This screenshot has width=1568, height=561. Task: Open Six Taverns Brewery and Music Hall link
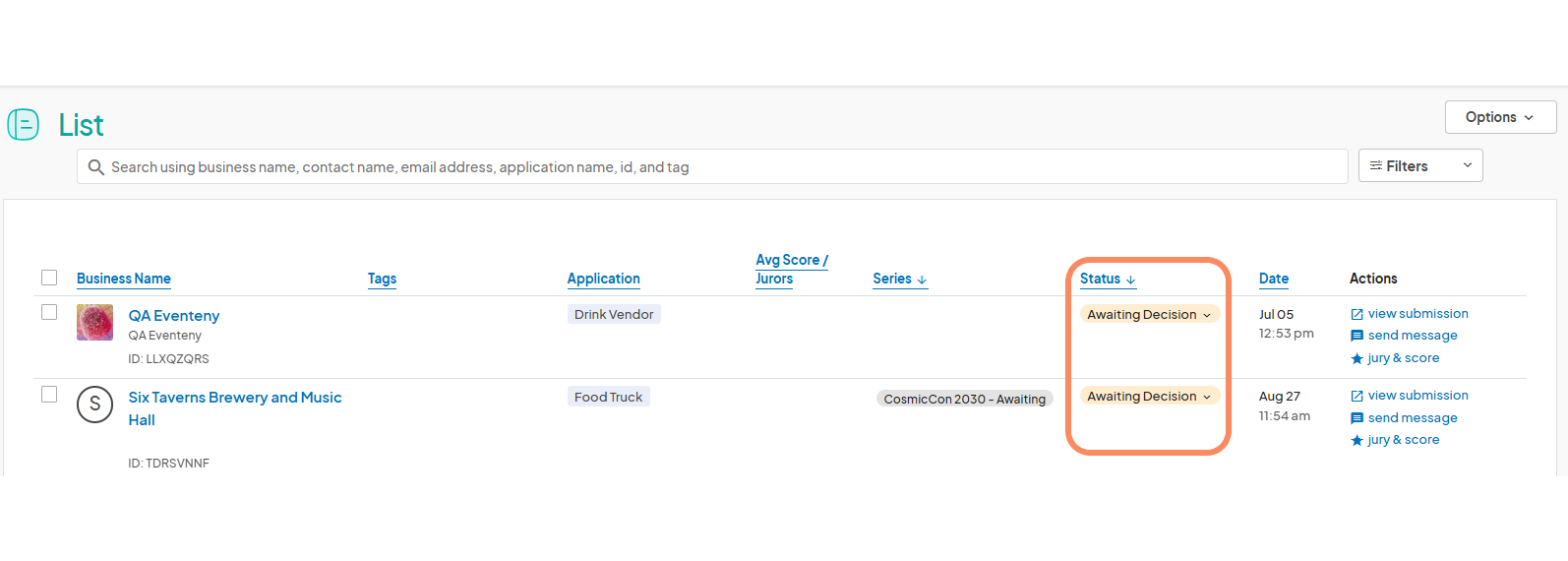click(235, 408)
